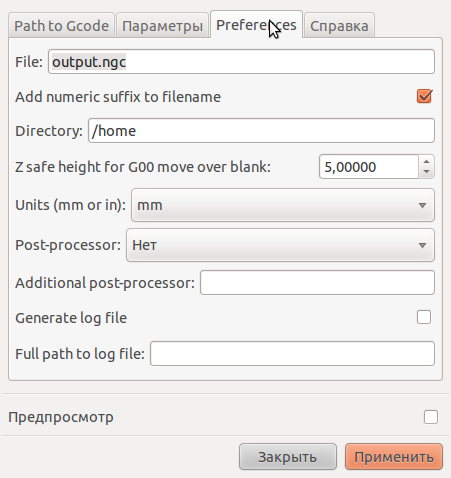Click the Directory field with /home
This screenshot has height=478, width=451.
(261, 130)
